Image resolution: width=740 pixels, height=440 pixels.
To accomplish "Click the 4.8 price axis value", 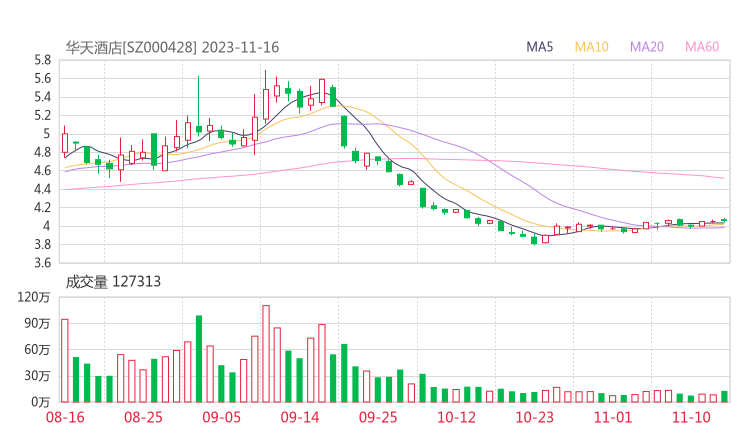I will (x=42, y=152).
